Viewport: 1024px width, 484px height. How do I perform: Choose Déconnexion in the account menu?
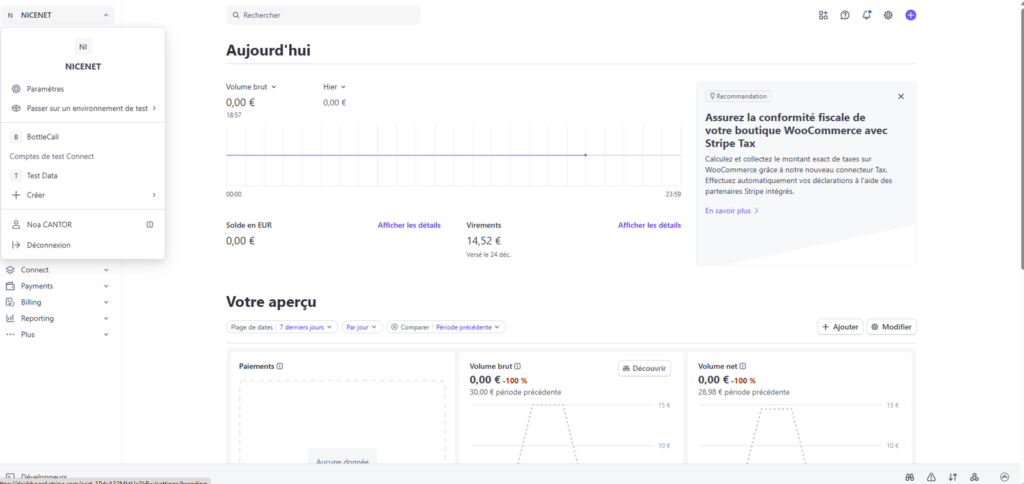tap(48, 244)
